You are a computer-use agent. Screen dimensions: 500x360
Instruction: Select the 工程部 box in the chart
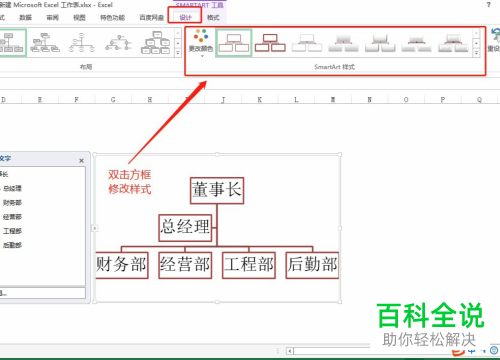[x=249, y=265]
